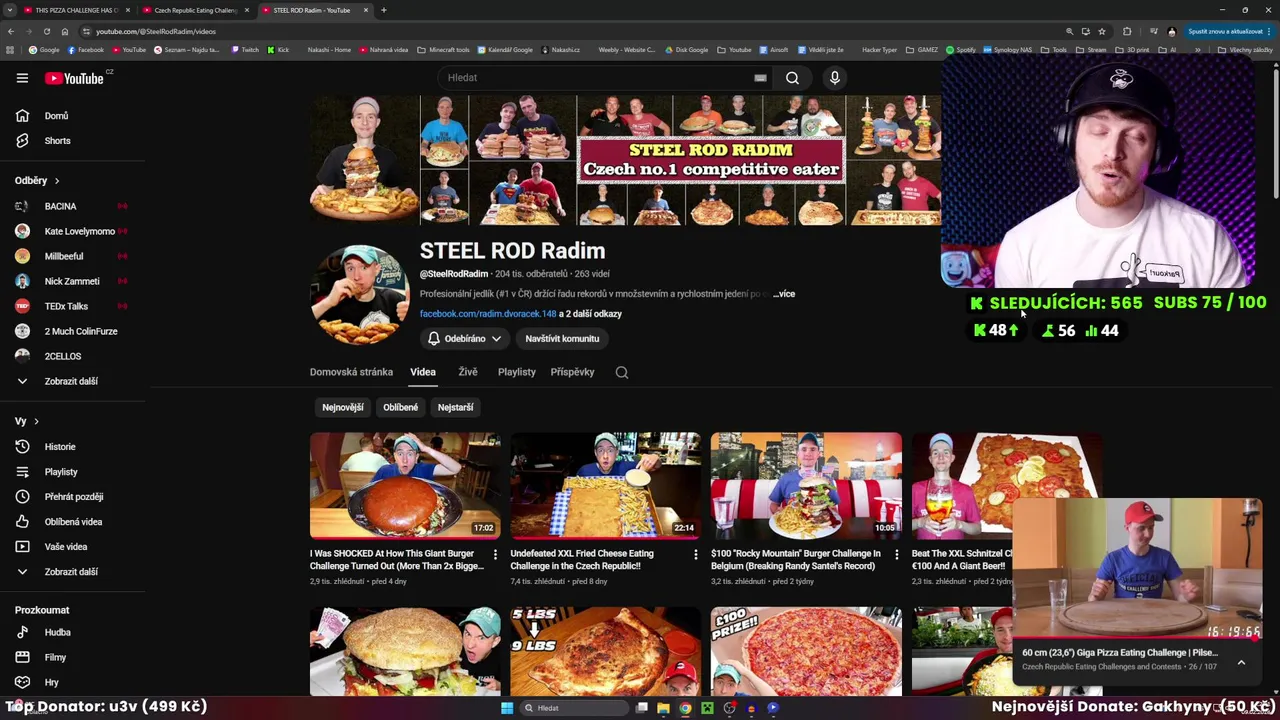The image size is (1280, 720).
Task: Open options menu for Fried Cheese video
Action: click(696, 554)
